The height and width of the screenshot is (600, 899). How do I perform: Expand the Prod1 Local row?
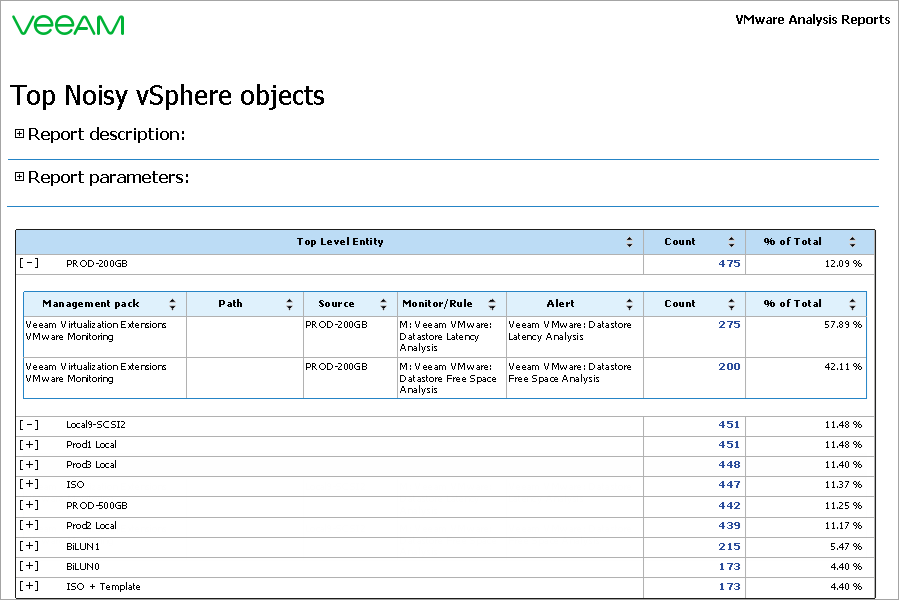pos(29,445)
